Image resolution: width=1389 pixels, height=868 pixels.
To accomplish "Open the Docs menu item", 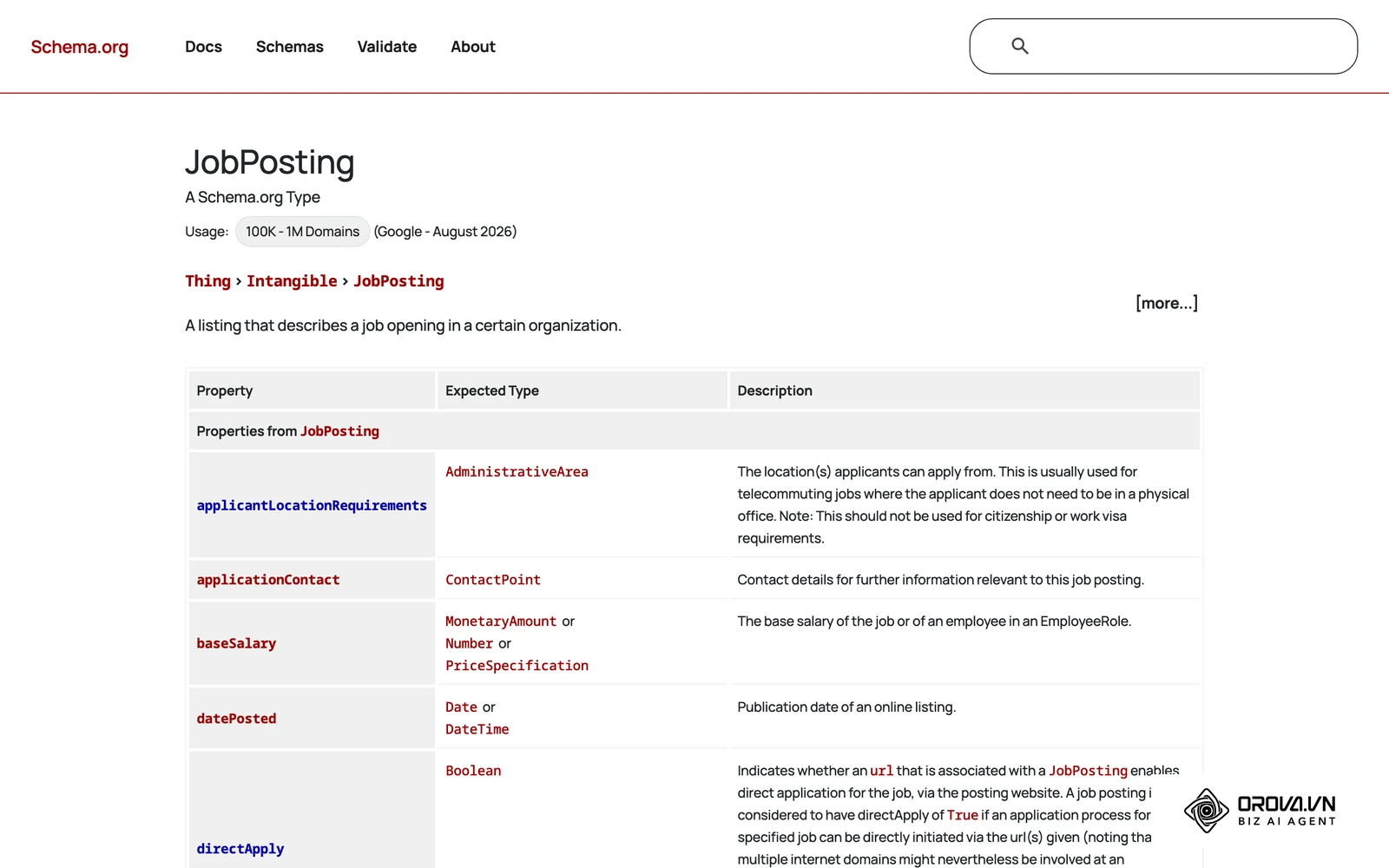I will click(203, 47).
